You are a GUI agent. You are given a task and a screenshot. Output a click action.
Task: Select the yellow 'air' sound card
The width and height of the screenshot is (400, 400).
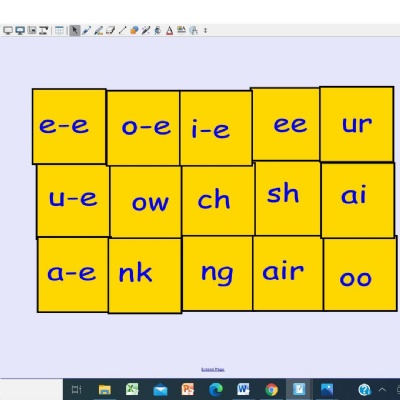(x=288, y=273)
